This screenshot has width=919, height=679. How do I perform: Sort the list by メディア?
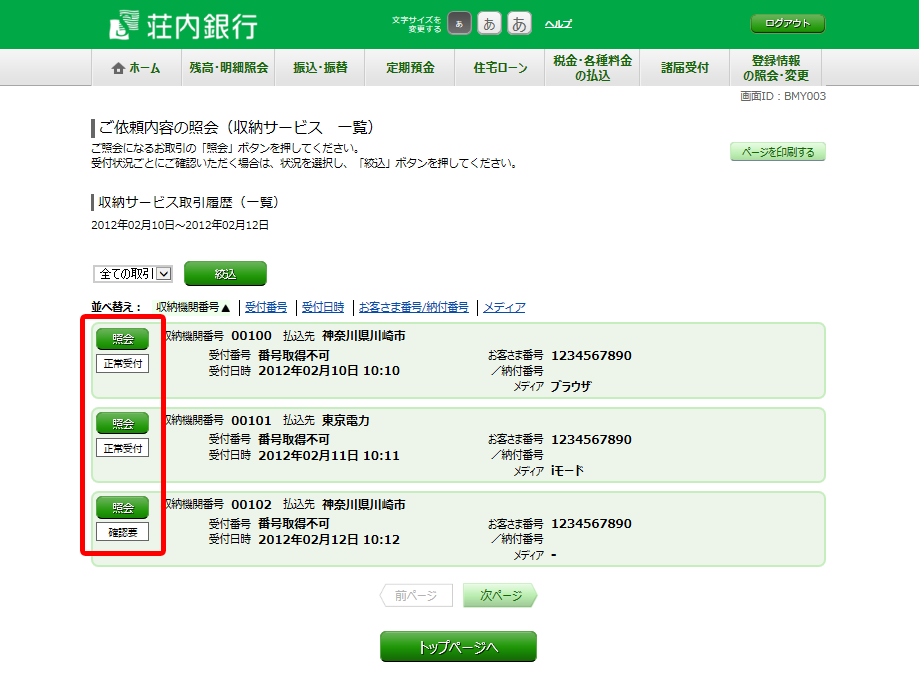click(504, 308)
